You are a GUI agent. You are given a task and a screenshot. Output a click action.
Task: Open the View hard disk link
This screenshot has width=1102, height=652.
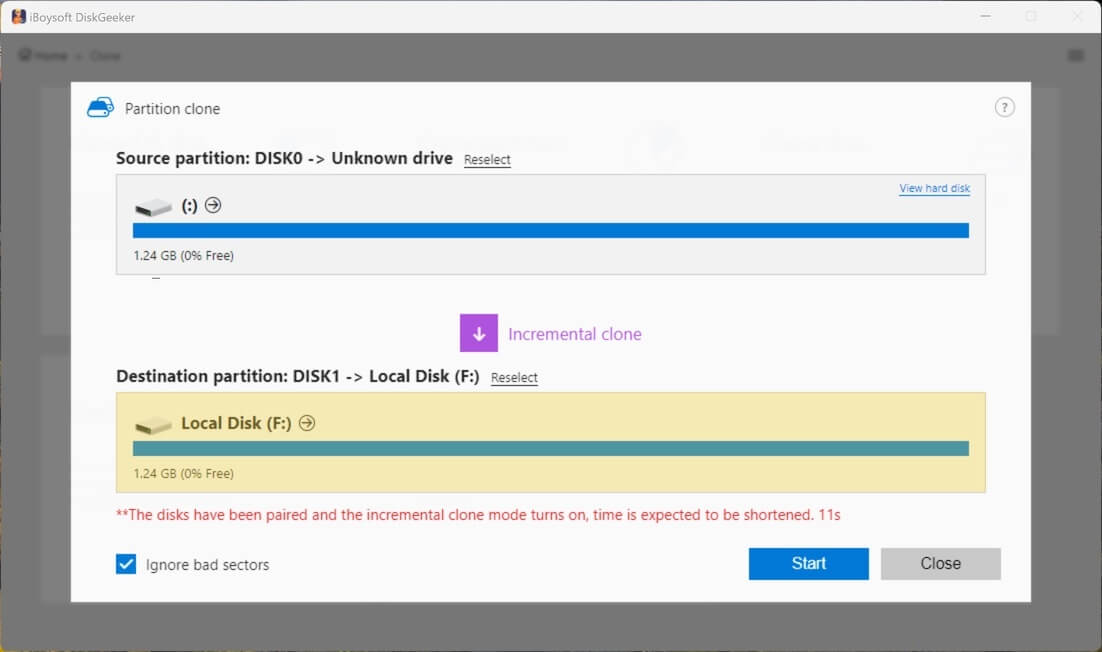[934, 188]
